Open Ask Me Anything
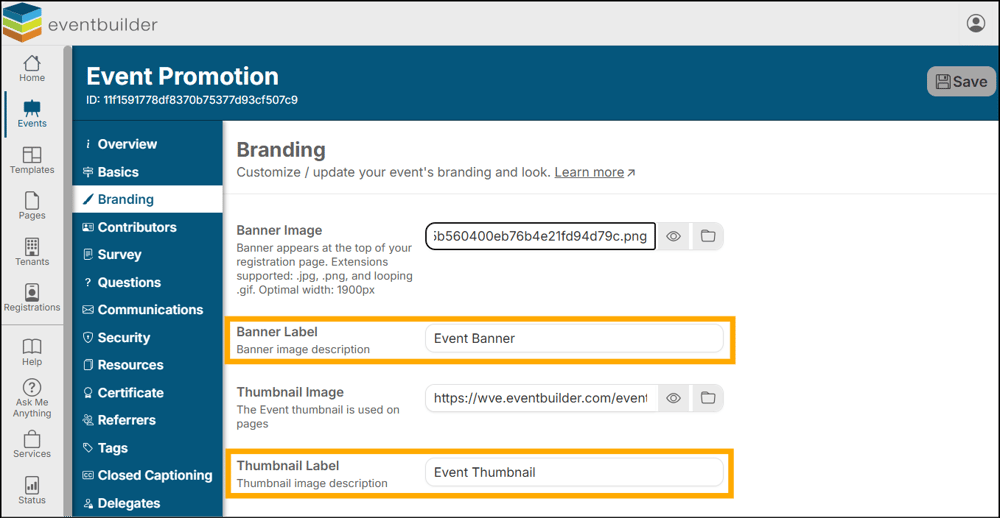 32,399
